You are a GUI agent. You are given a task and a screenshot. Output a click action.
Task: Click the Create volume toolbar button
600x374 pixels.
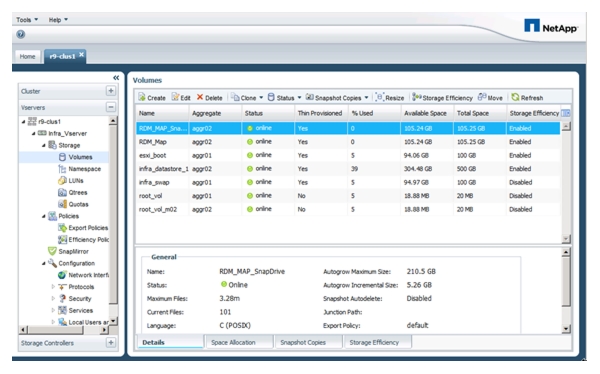coord(152,98)
